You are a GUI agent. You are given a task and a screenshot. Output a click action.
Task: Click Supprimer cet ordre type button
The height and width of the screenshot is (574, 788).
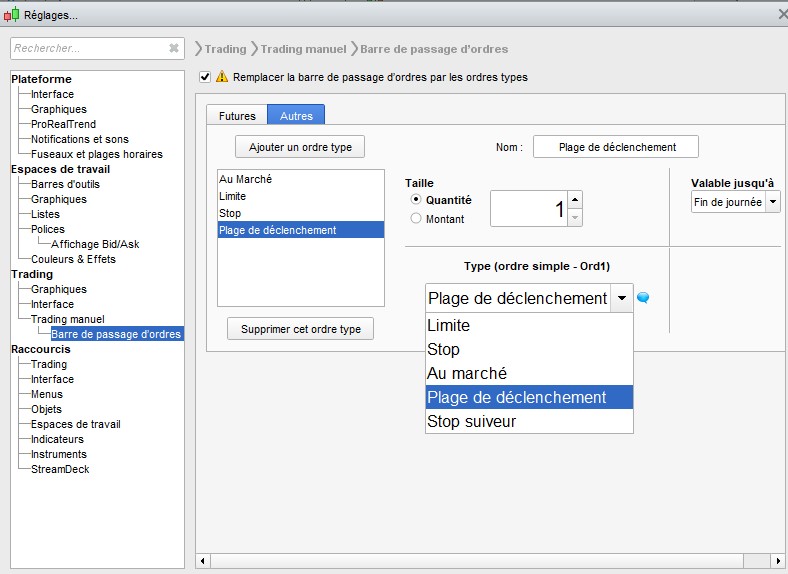pos(300,329)
